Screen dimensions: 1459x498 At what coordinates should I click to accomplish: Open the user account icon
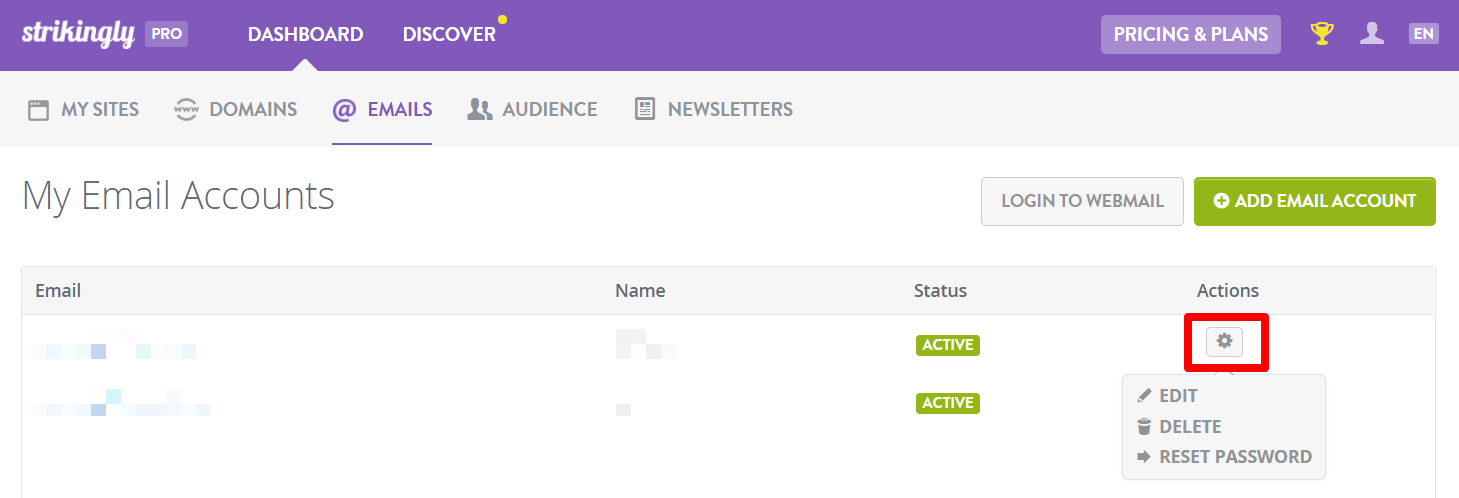pyautogui.click(x=1372, y=34)
